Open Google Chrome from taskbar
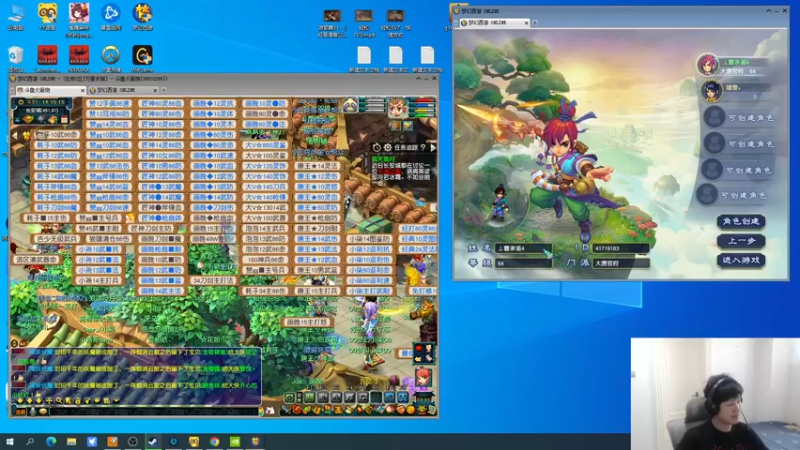The height and width of the screenshot is (450, 800). tap(214, 441)
